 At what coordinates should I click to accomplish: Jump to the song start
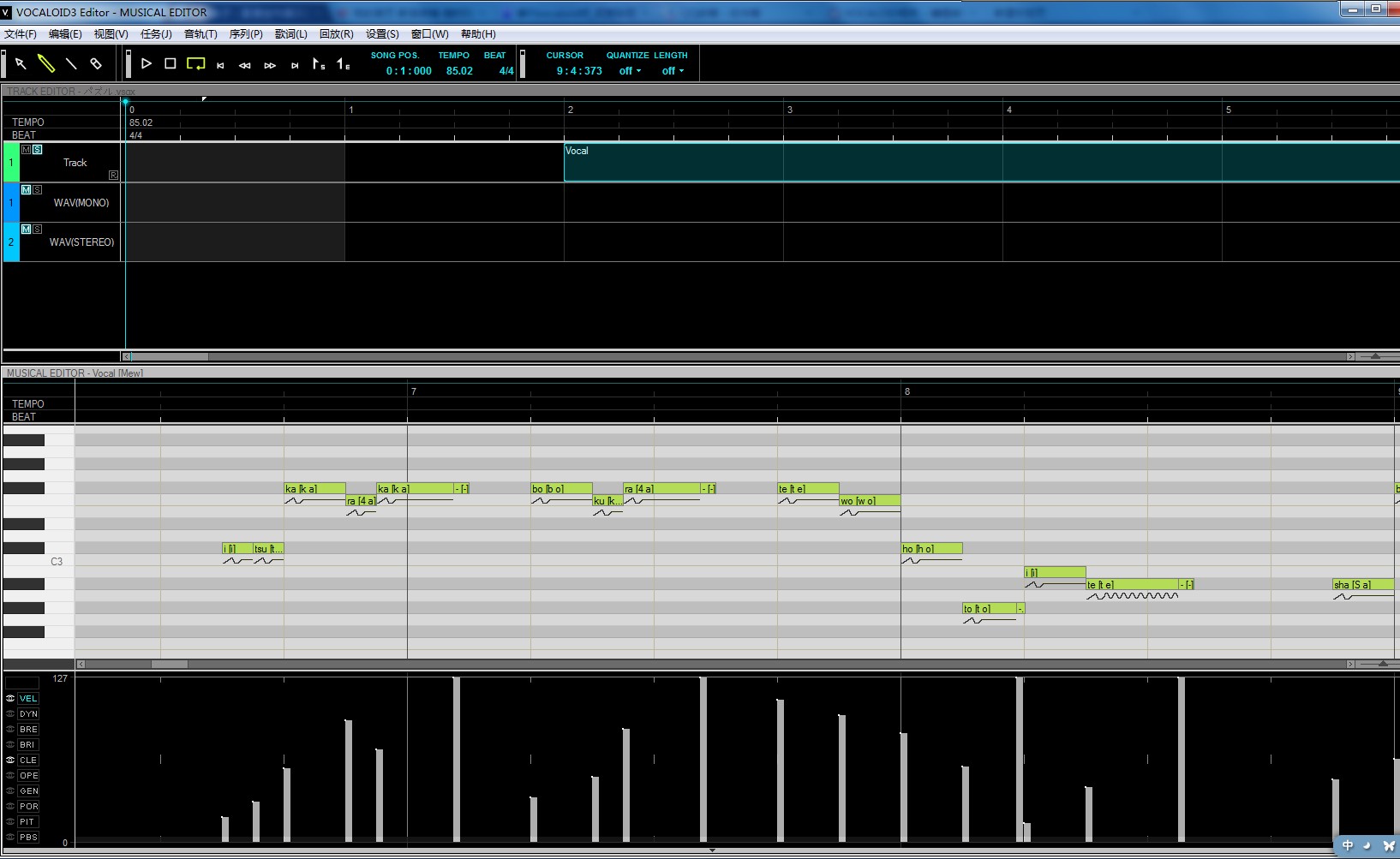pos(220,65)
